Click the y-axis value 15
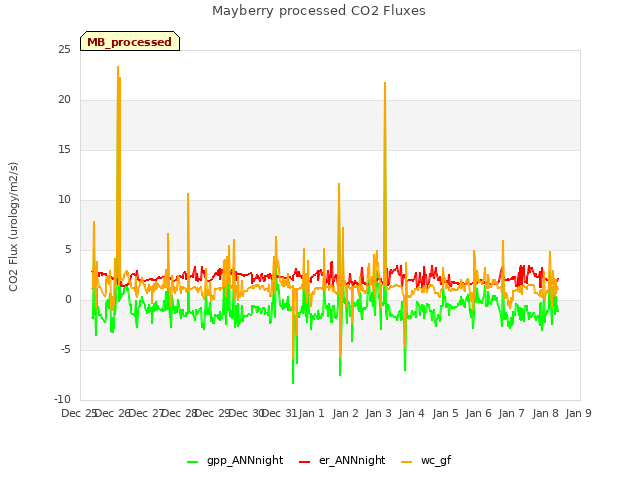Screen dimensions: 640x480 [64, 150]
